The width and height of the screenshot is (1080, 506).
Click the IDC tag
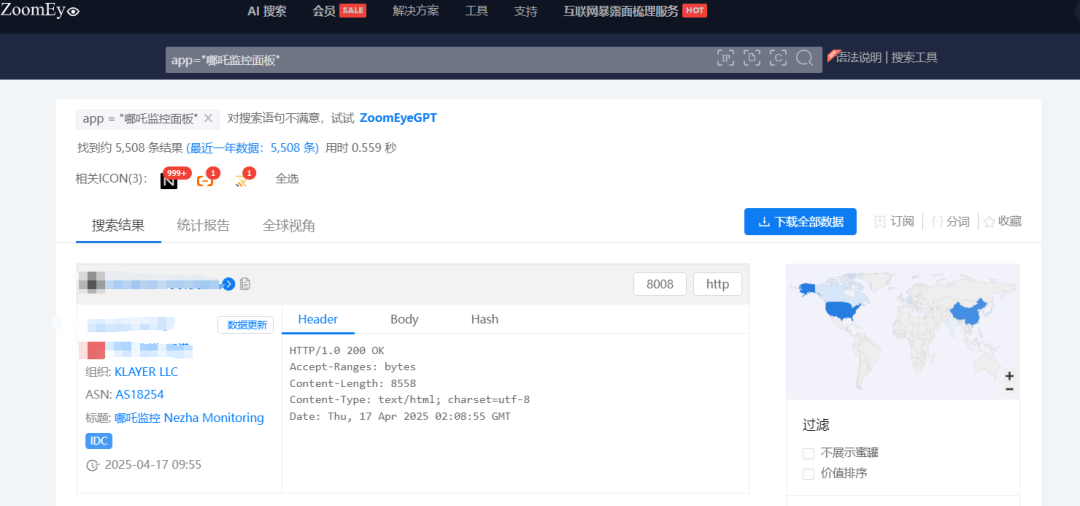tap(99, 441)
